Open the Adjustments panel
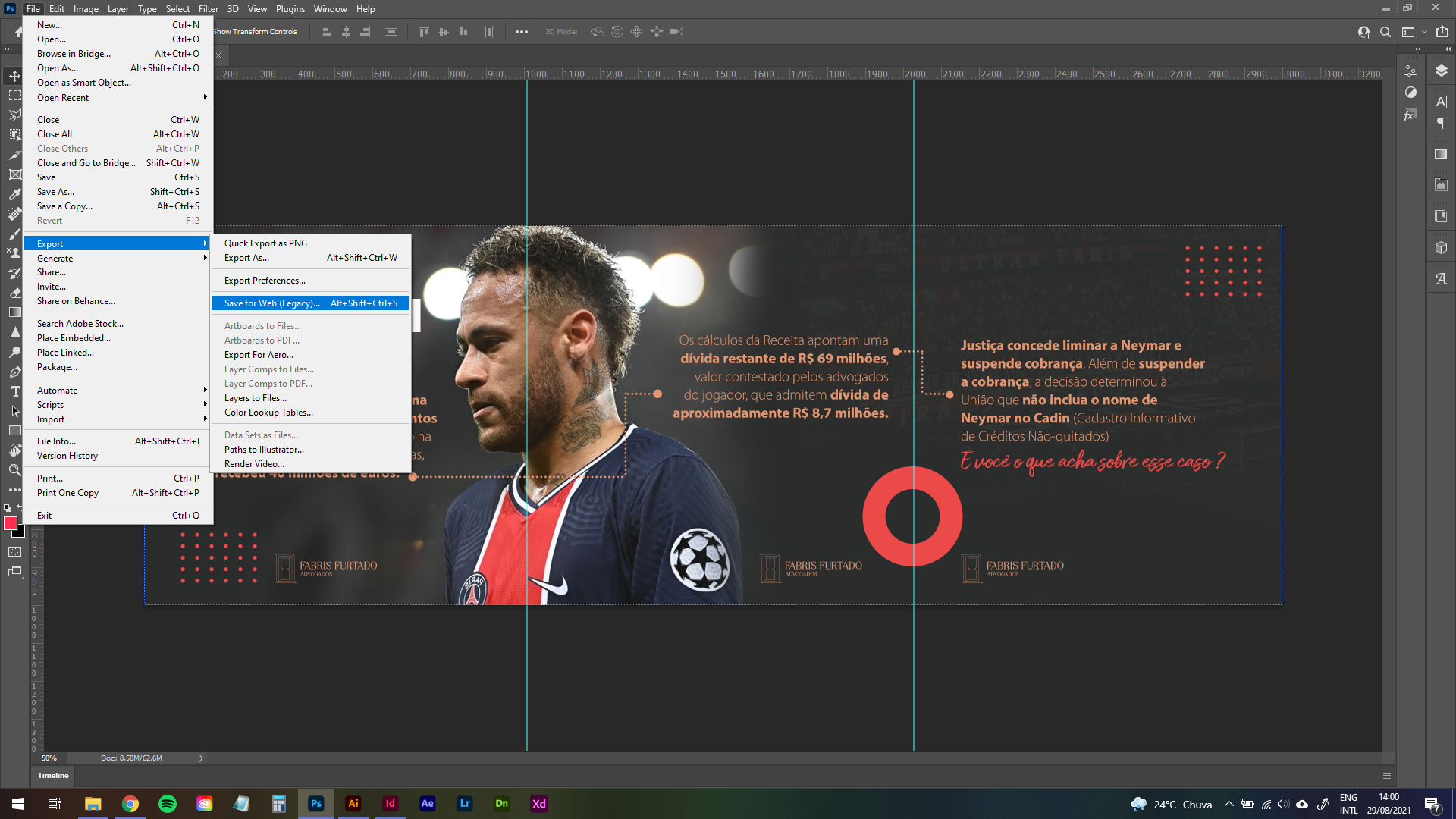Screen dimensions: 1456x819 [1410, 93]
